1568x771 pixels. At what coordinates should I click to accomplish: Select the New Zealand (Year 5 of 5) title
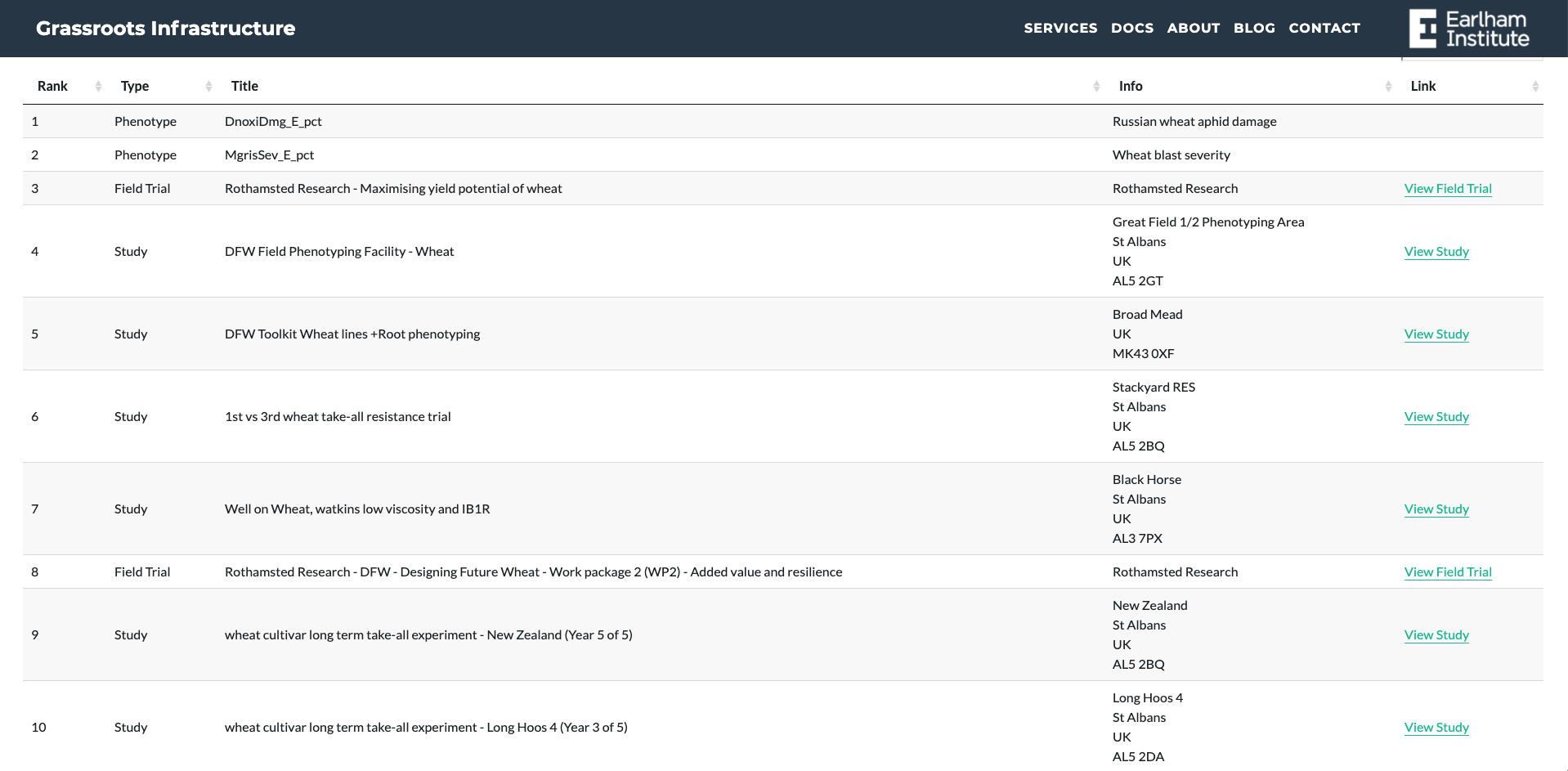point(428,634)
